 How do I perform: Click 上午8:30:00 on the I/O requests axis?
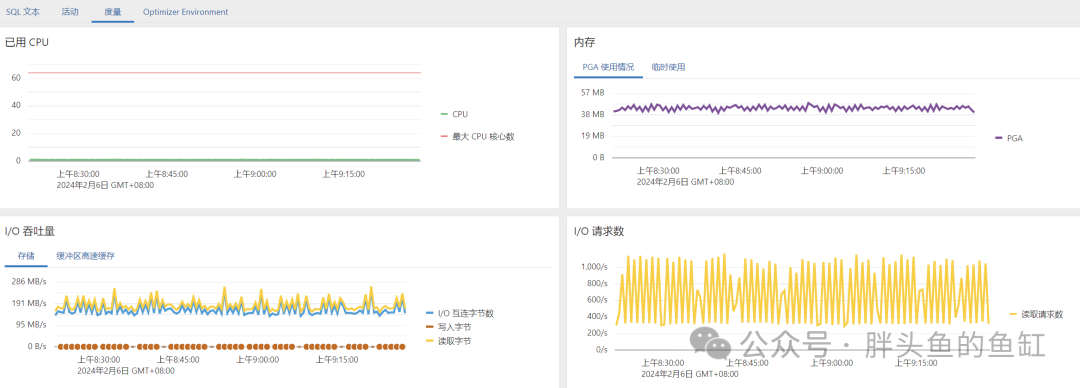(663, 363)
